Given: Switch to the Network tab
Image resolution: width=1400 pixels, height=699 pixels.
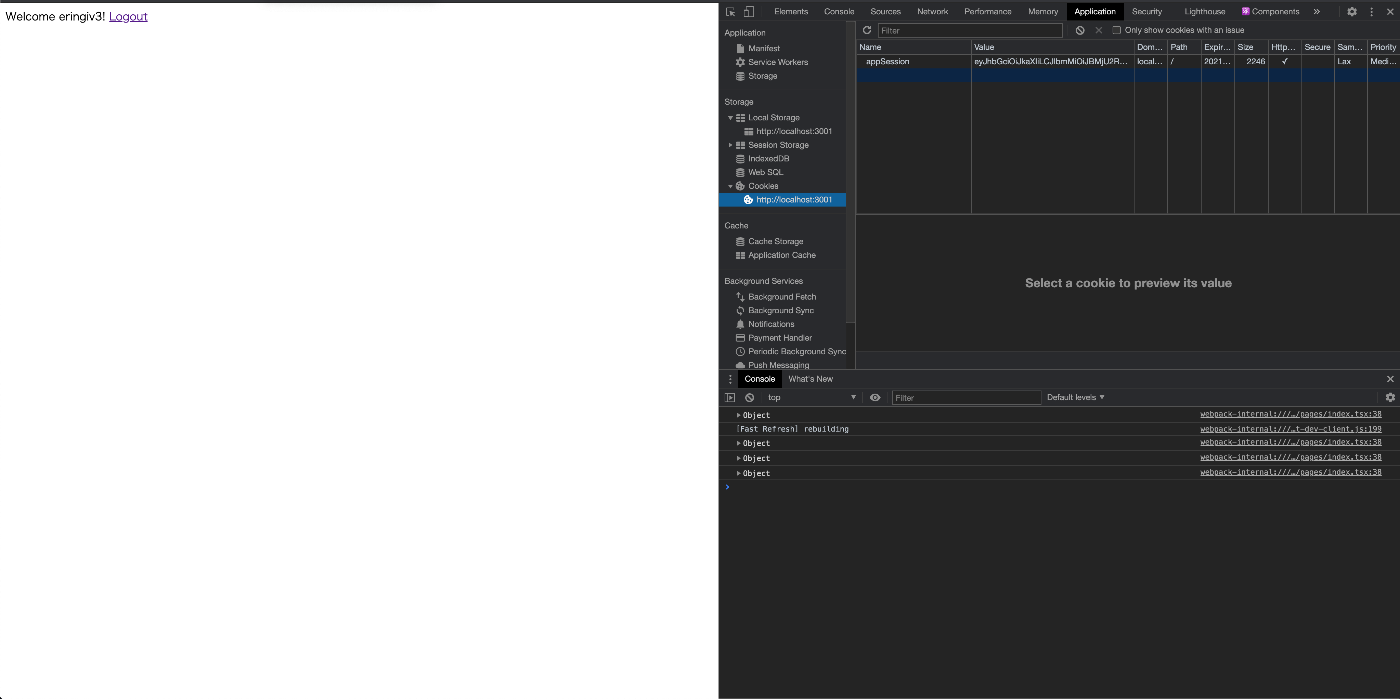Looking at the screenshot, I should click(x=933, y=12).
